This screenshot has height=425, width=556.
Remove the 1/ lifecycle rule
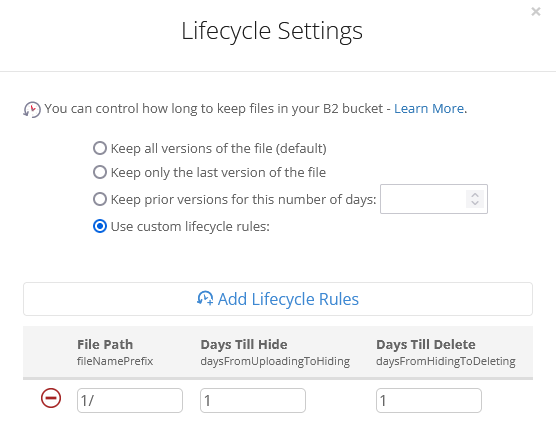pos(51,398)
